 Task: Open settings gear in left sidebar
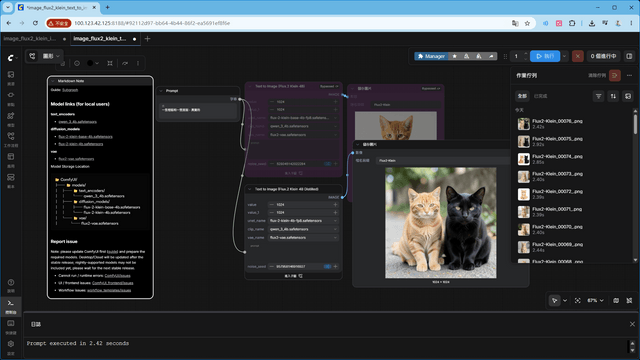click(11, 344)
